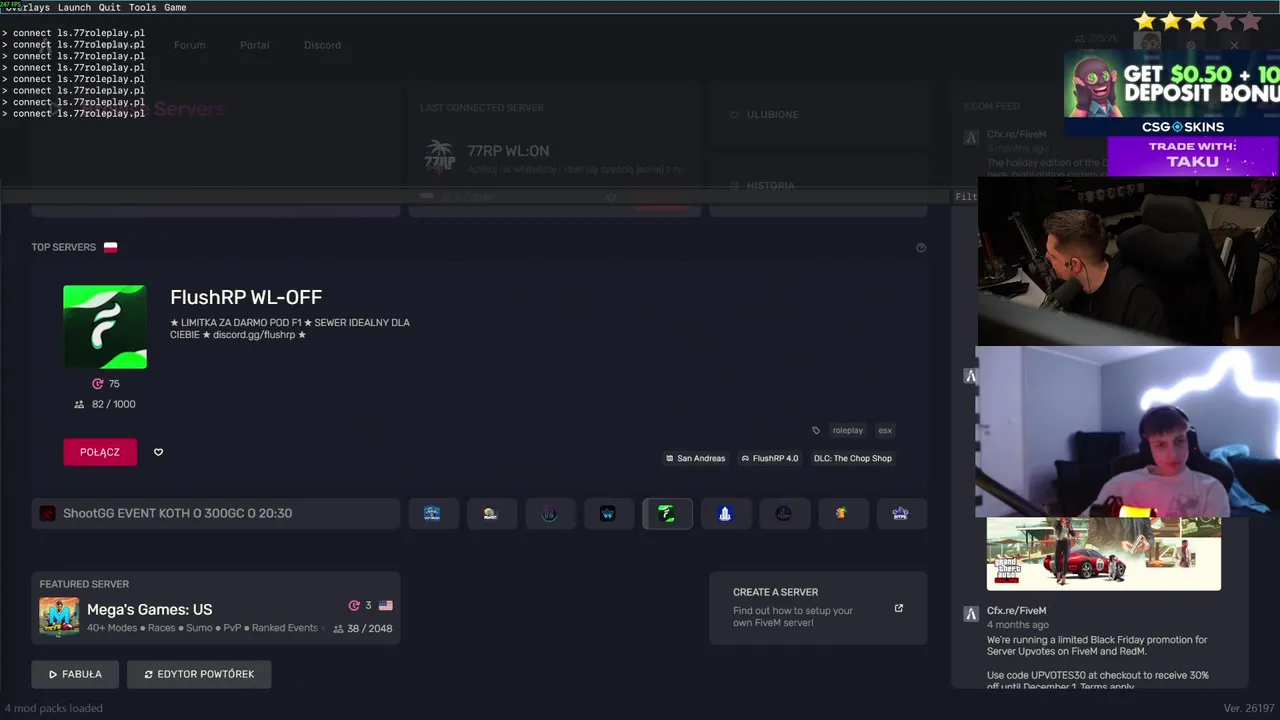This screenshot has width=1280, height=720.
Task: Open the Tools menu
Action: click(x=142, y=7)
